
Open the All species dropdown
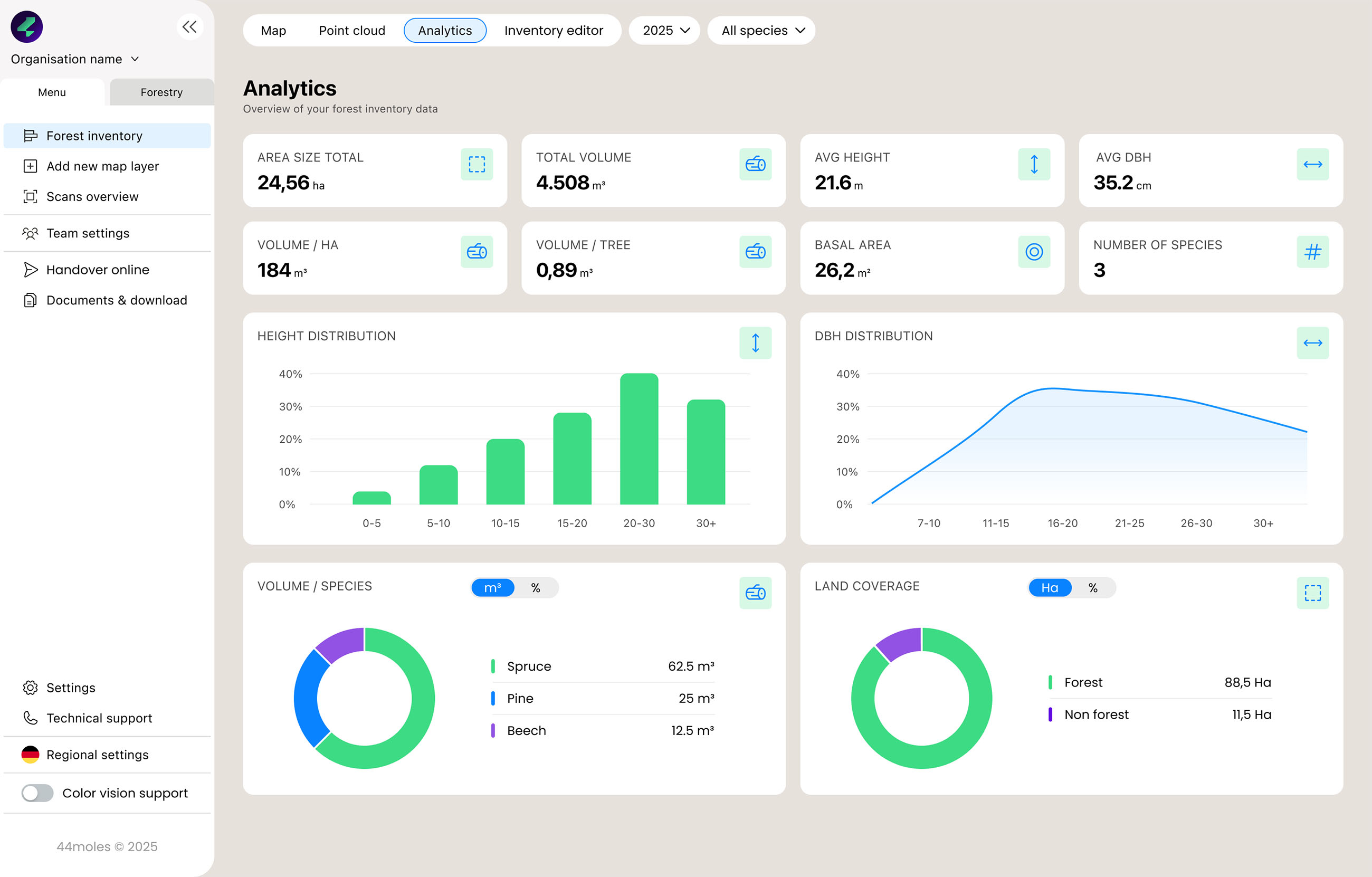click(x=762, y=30)
